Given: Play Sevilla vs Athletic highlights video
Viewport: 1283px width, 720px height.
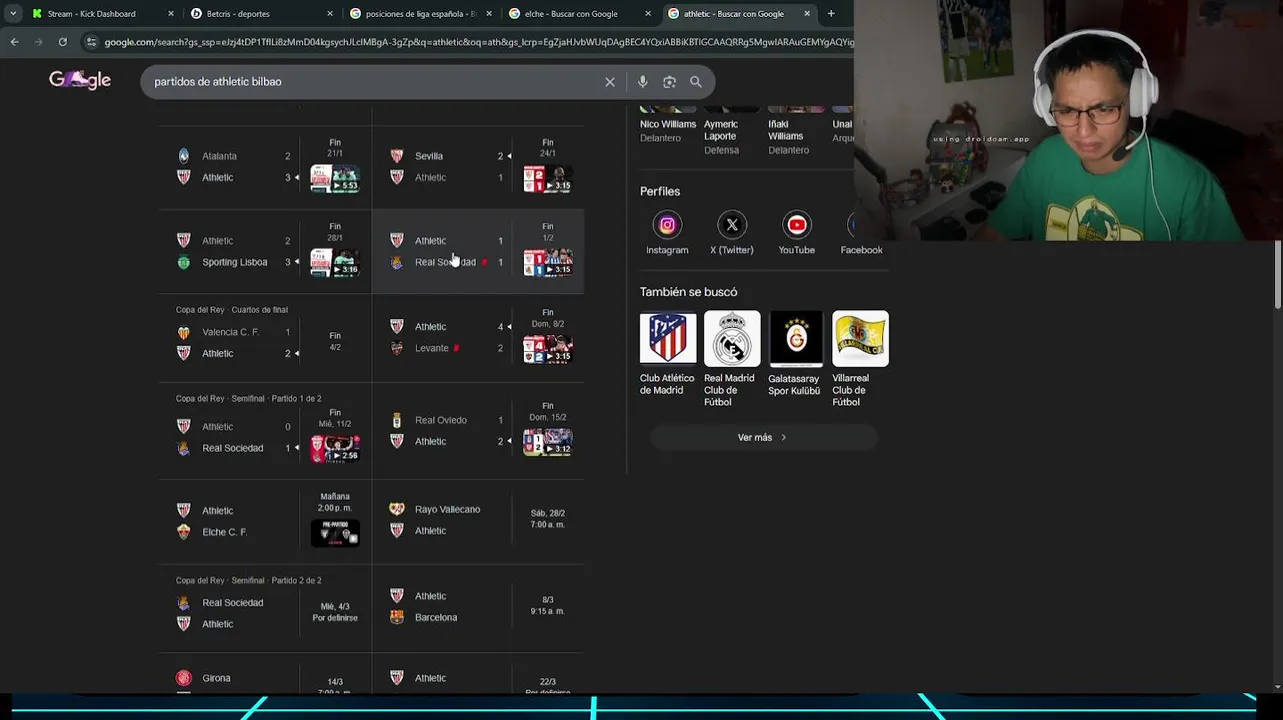Looking at the screenshot, I should (548, 180).
